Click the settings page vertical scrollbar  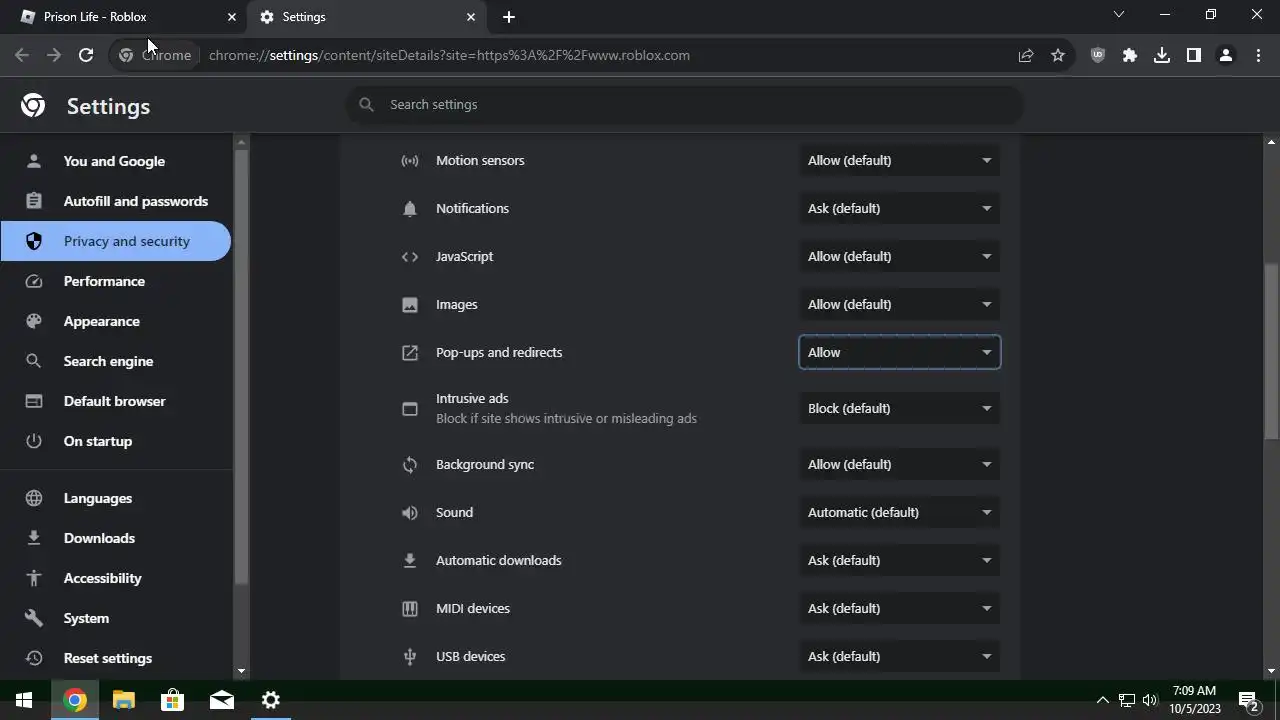click(1272, 350)
